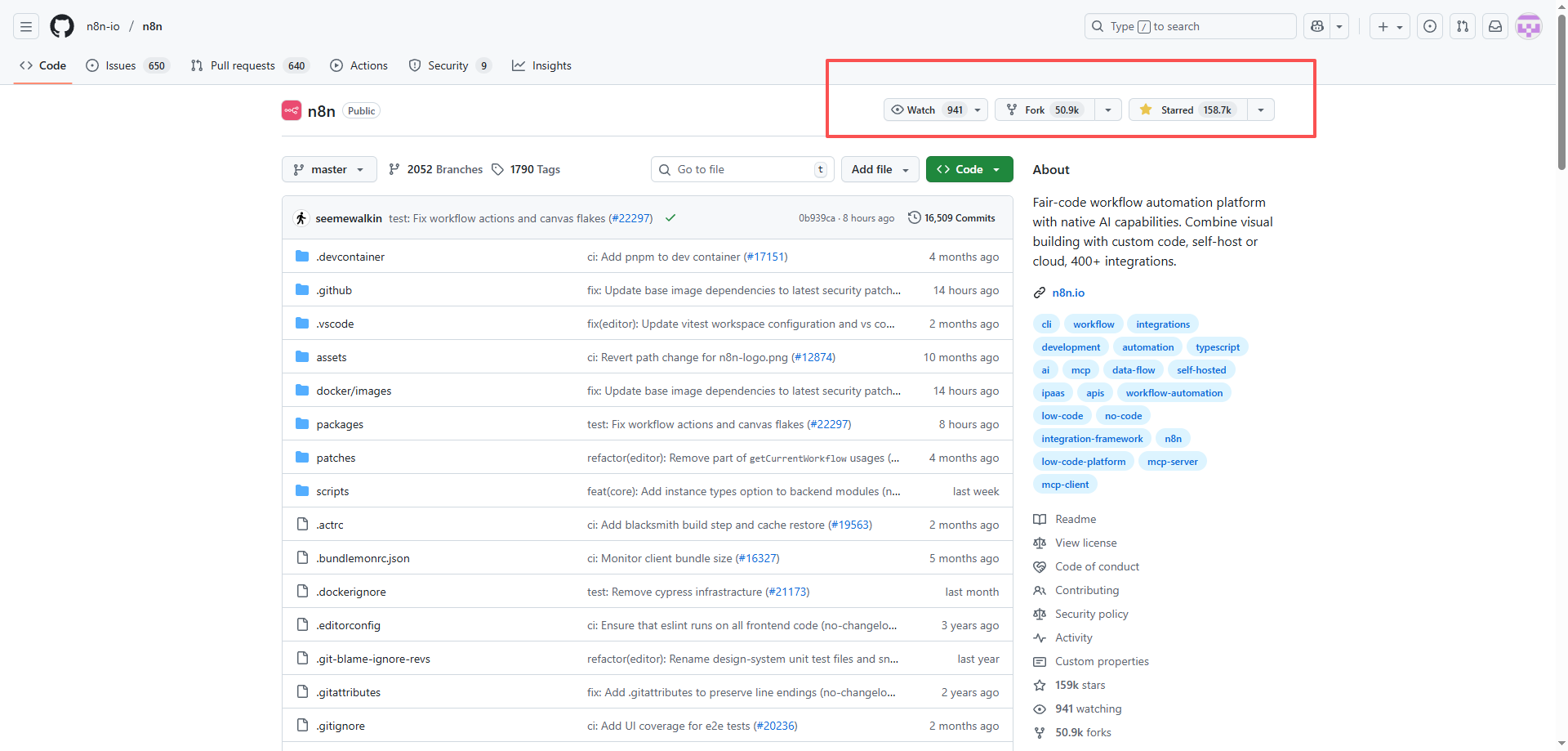This screenshot has height=751, width=1568.
Task: Click the Copilot icon in the header
Action: (1316, 25)
